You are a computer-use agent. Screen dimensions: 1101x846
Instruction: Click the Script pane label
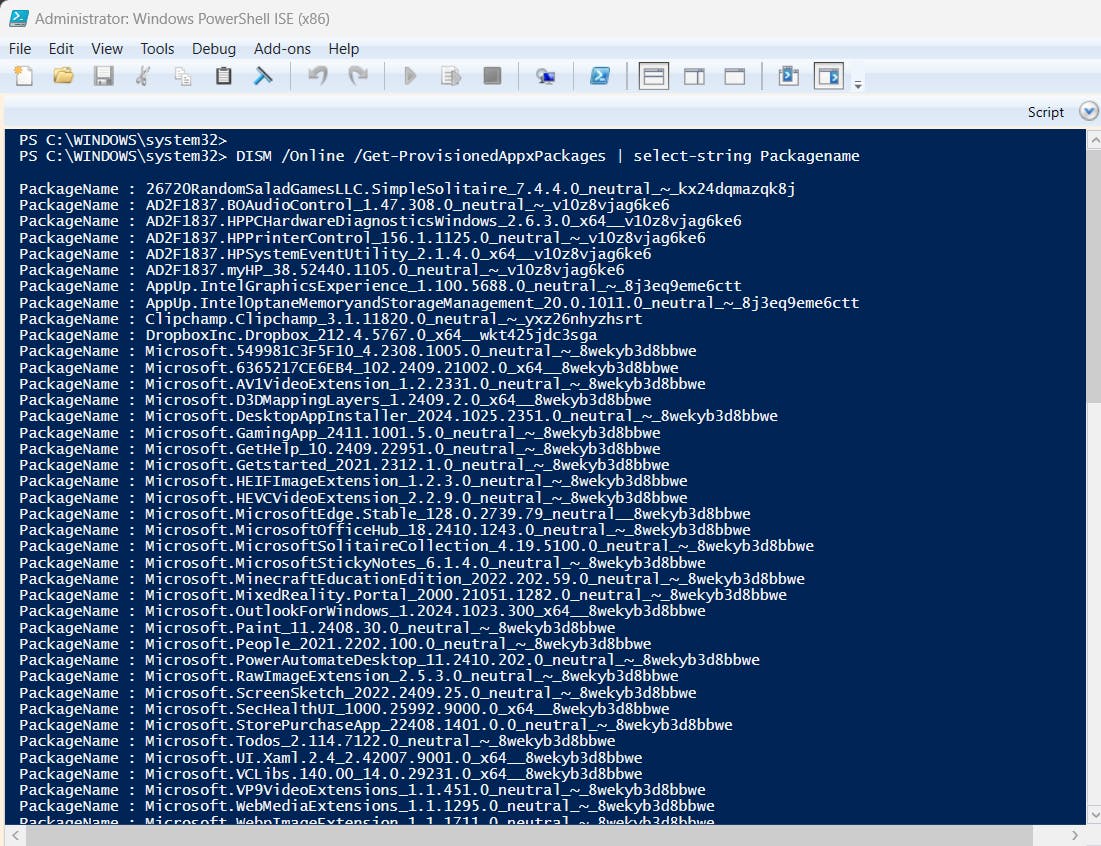1046,112
